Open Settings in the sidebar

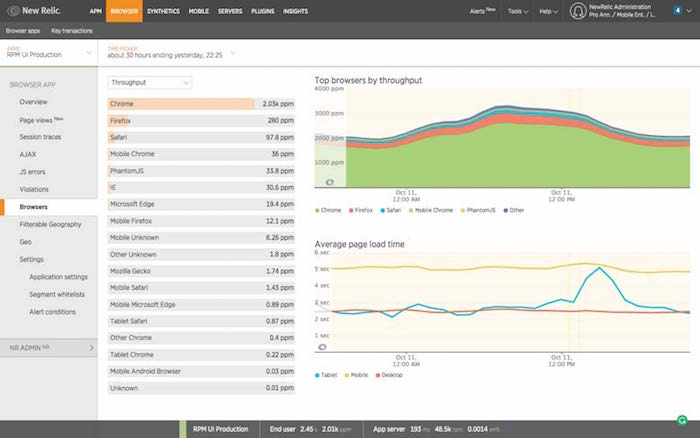31,259
